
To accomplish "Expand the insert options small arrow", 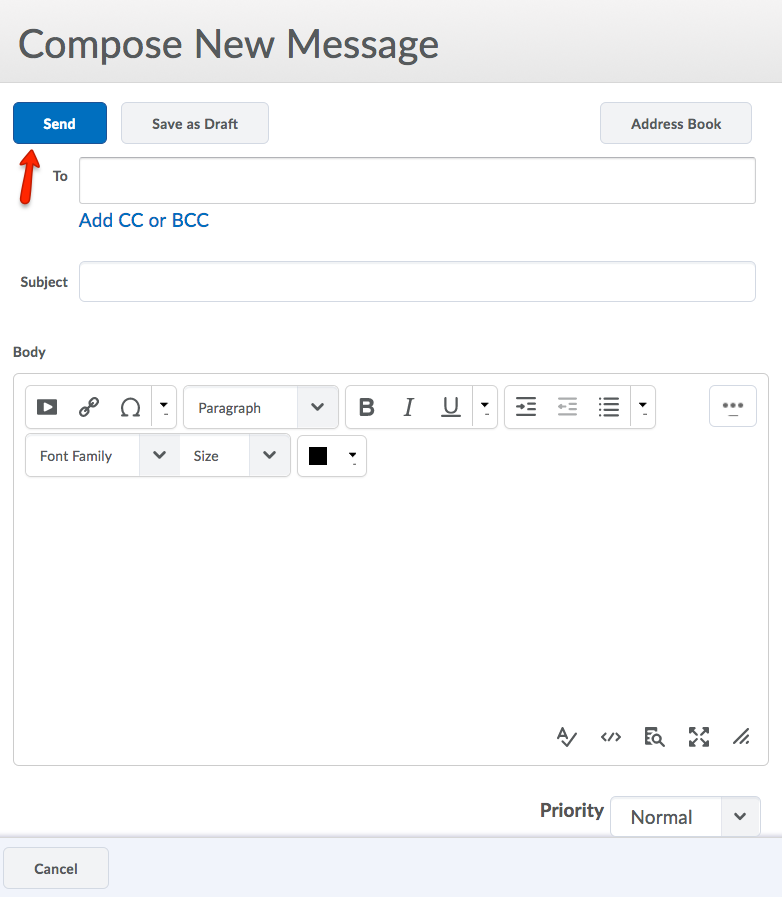I will tap(164, 407).
